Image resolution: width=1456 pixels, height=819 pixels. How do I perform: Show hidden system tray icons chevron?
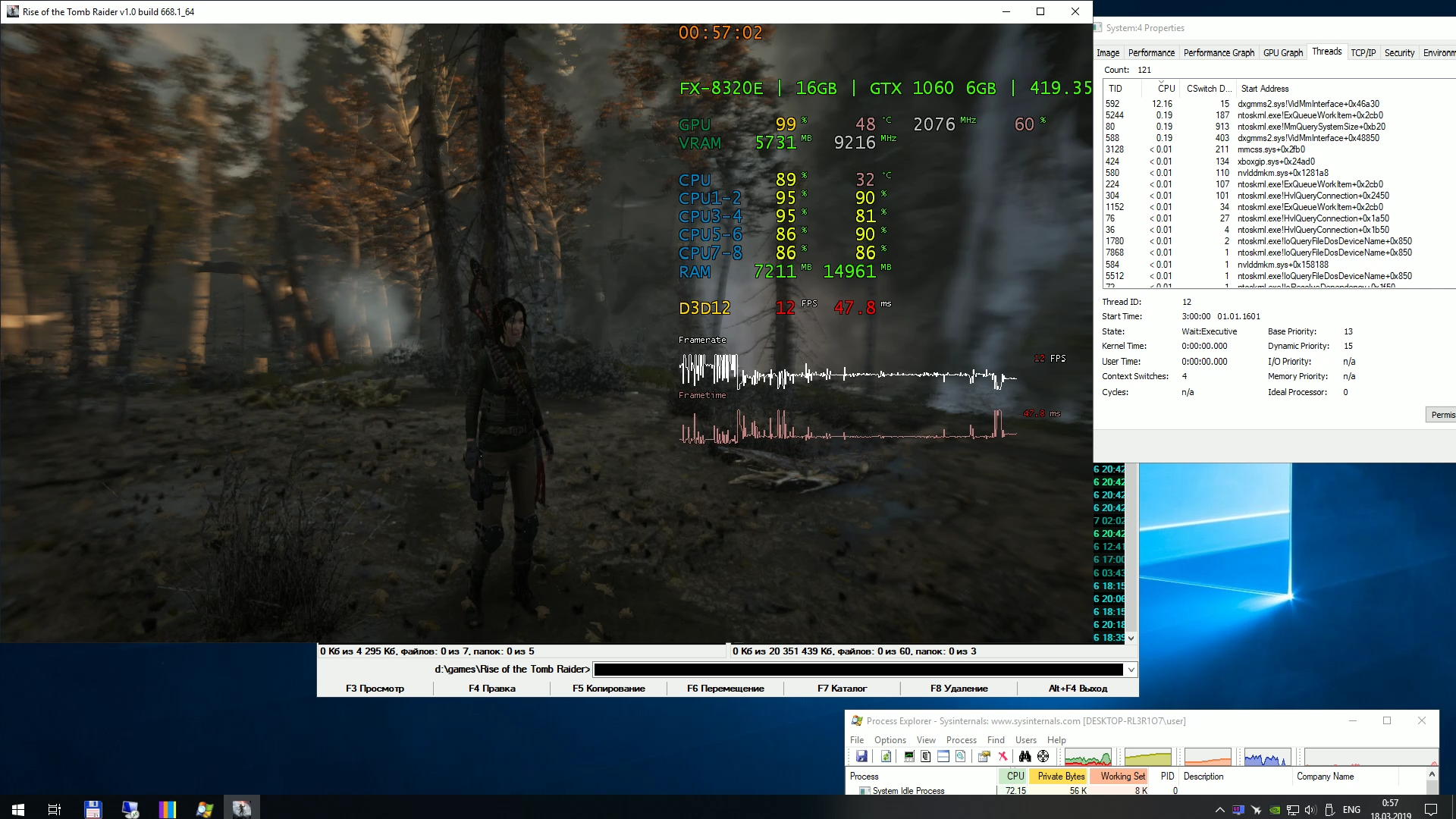tap(1219, 809)
